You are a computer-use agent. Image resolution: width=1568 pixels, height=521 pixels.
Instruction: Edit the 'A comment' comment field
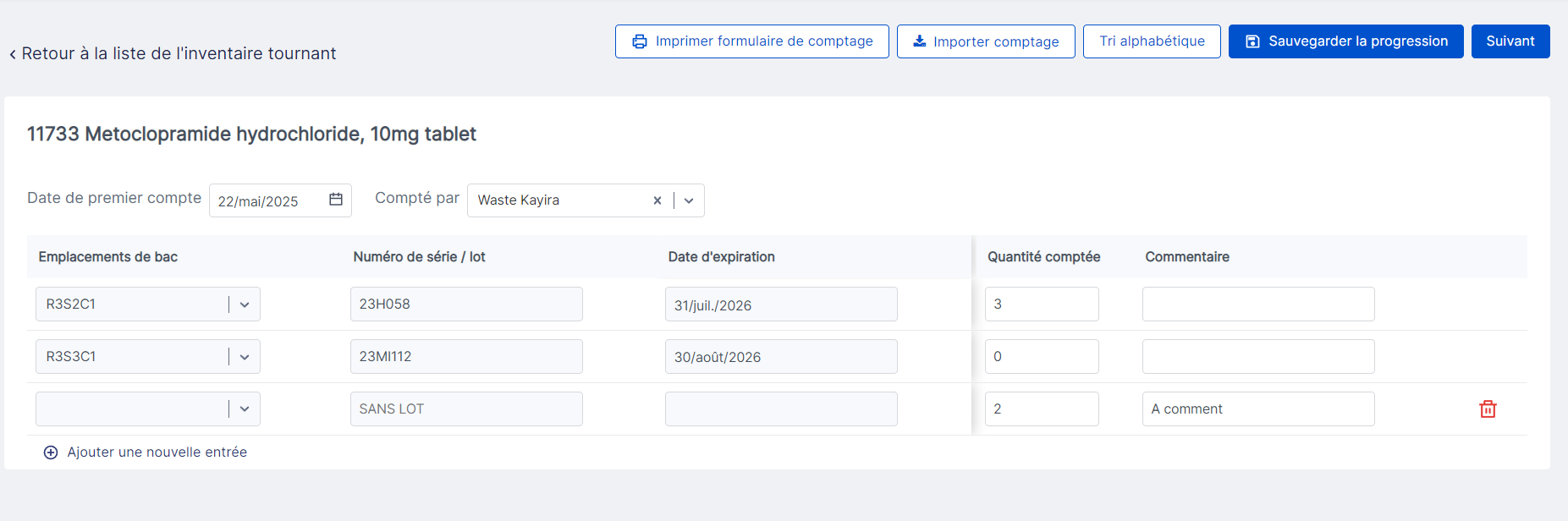click(1257, 409)
